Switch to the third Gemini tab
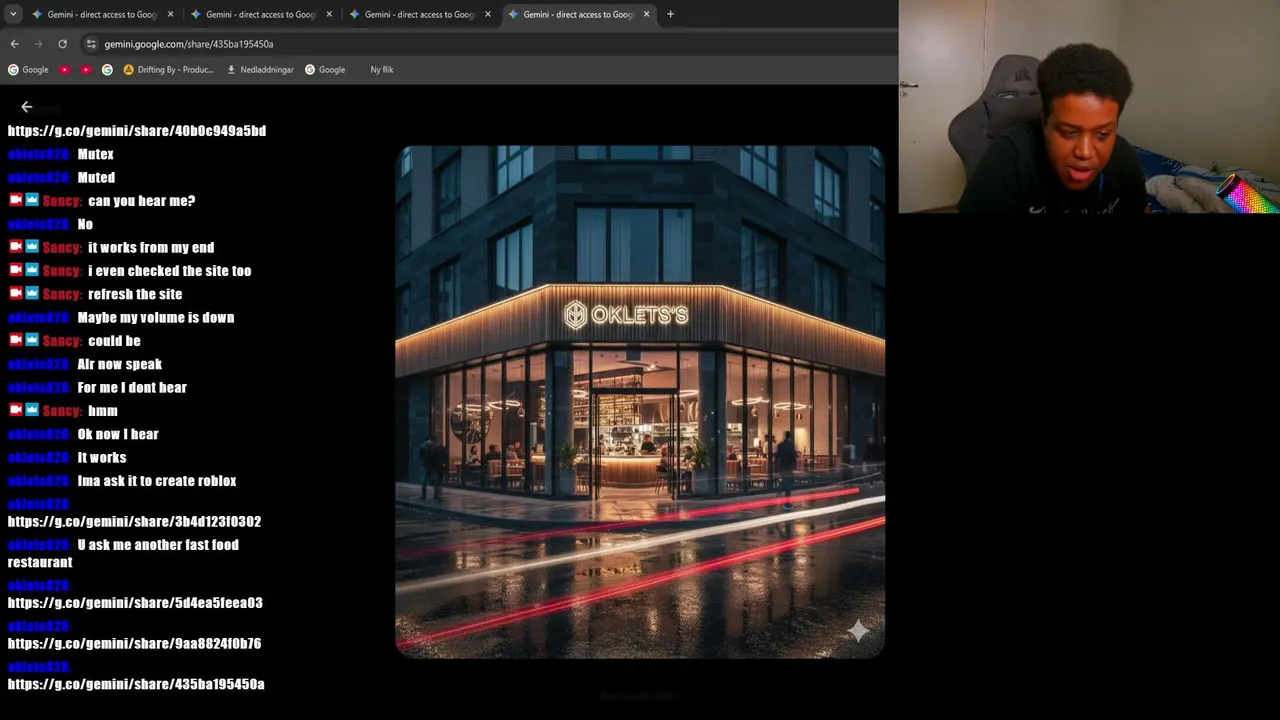 point(420,14)
